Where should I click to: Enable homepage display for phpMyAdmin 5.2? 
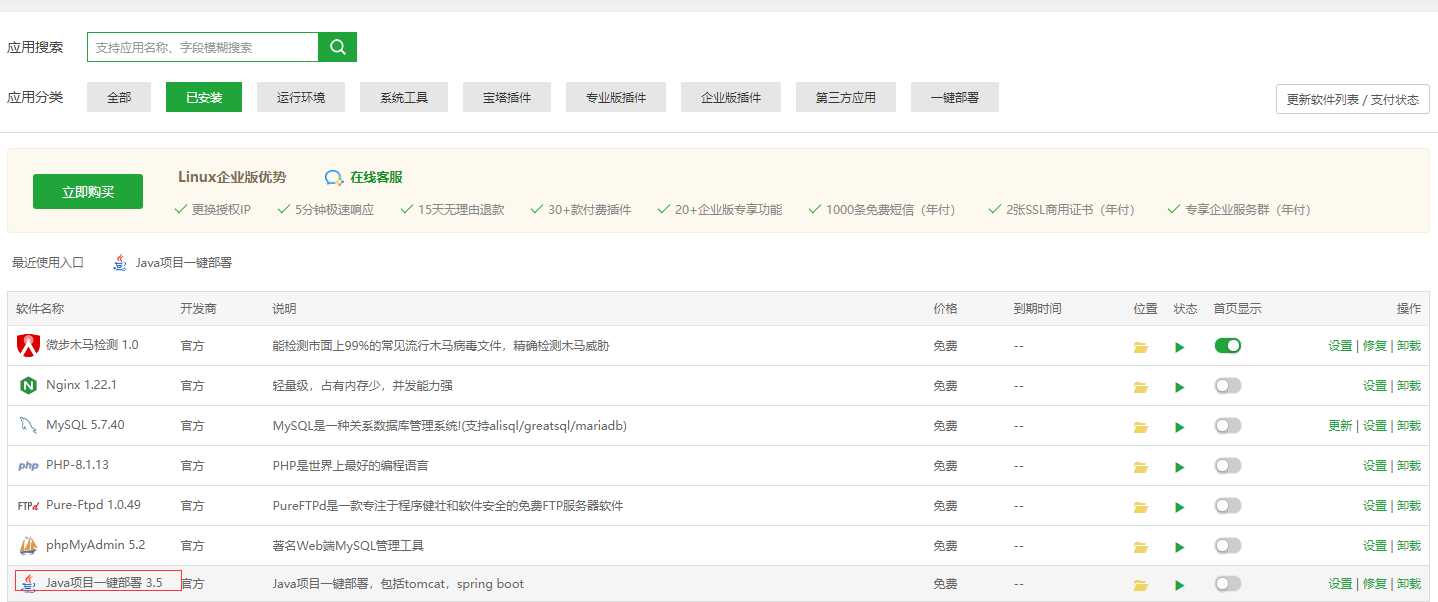pyautogui.click(x=1228, y=545)
